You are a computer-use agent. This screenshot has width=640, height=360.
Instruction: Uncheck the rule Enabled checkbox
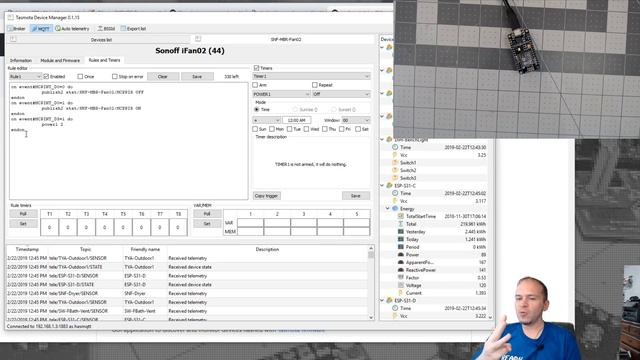click(46, 76)
